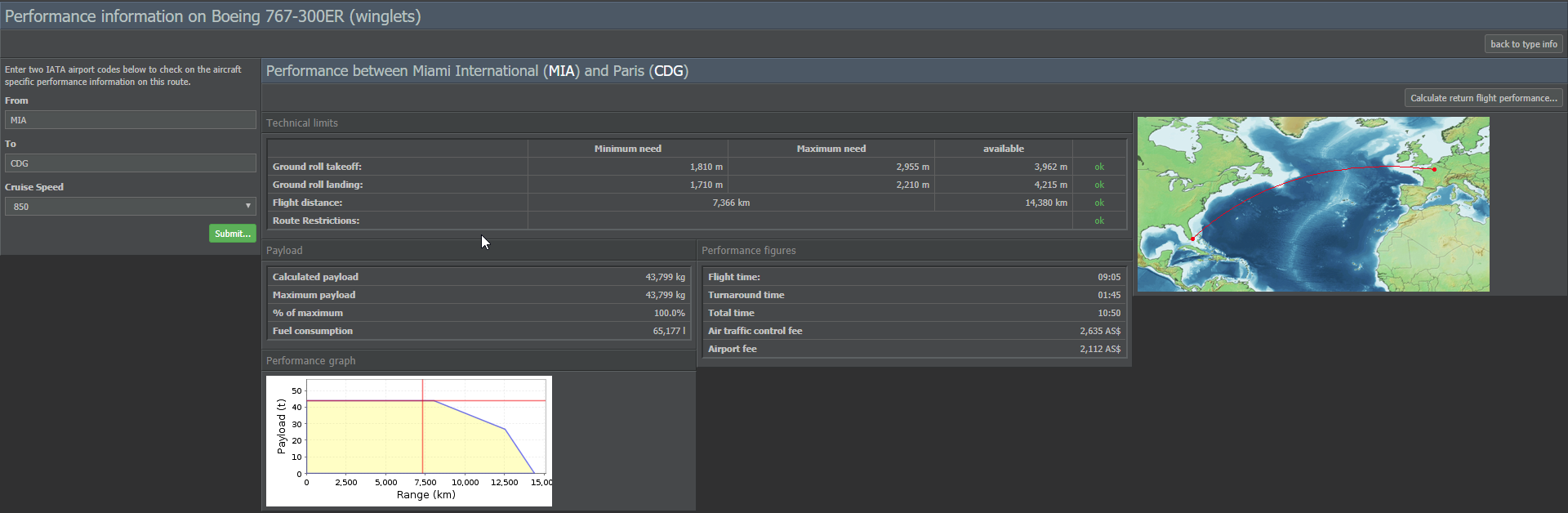
Task: Click the Airport fee value 2,112 AS$
Action: click(x=1100, y=349)
